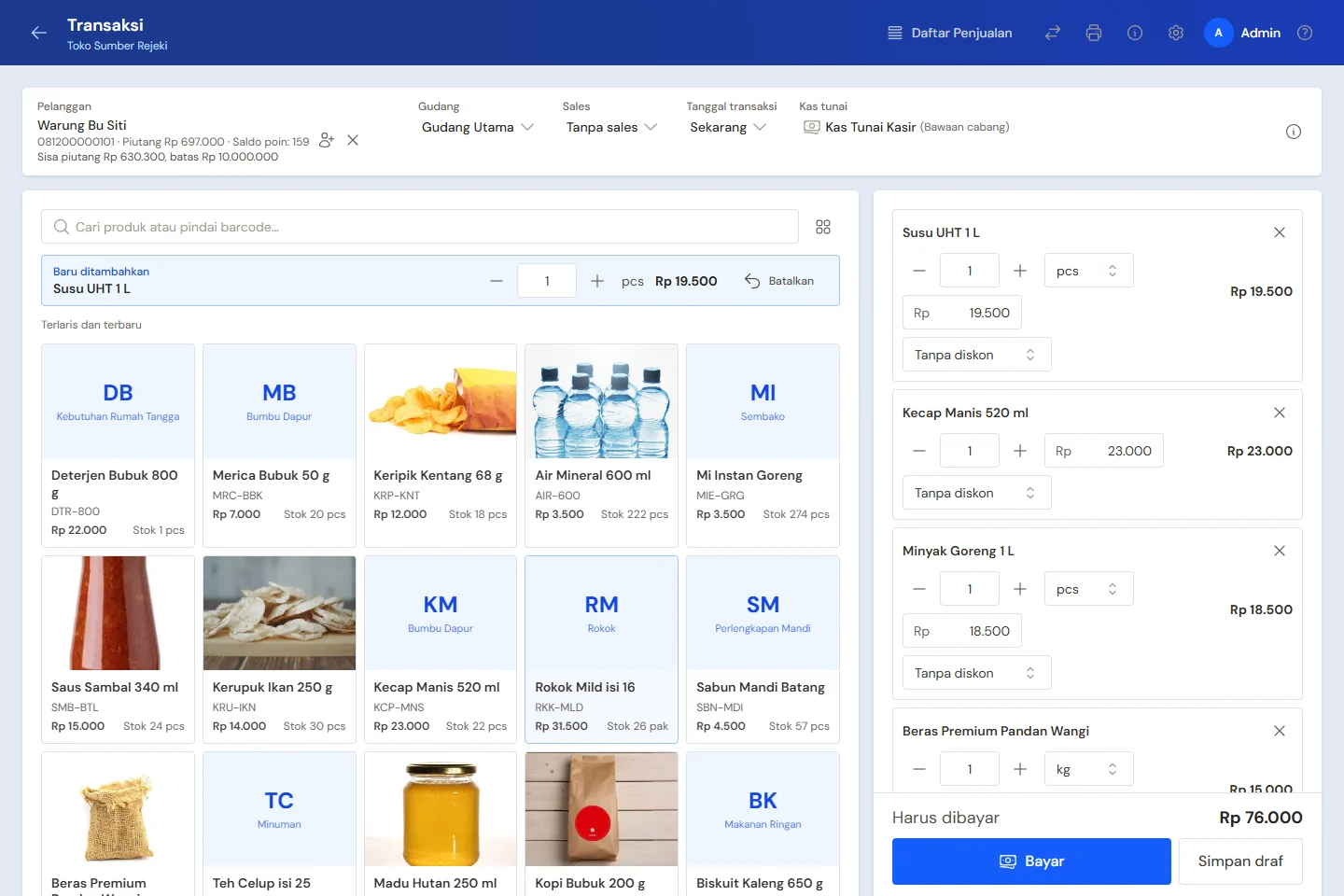Increase Susu UHT 1 L cart quantity
Screen dimensions: 1344x896
click(1020, 271)
